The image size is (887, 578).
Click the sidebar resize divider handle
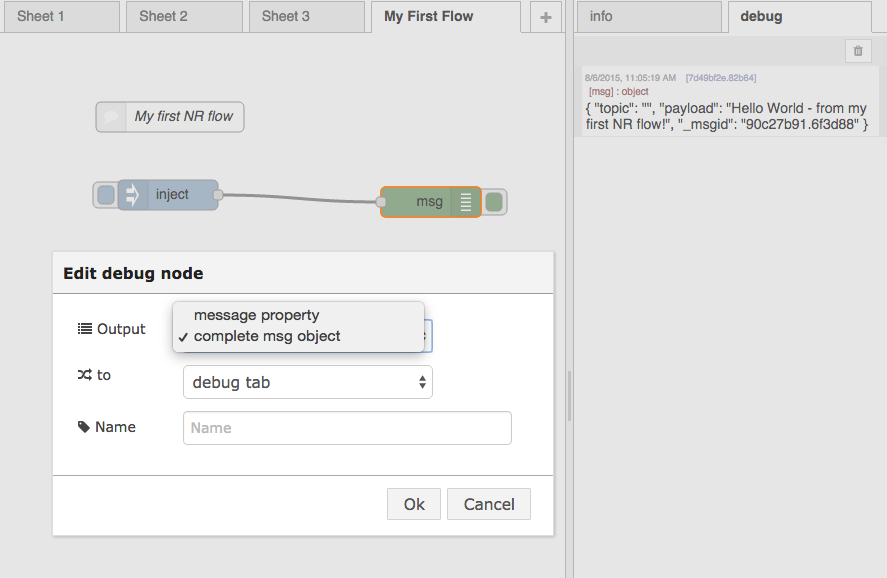click(x=570, y=395)
